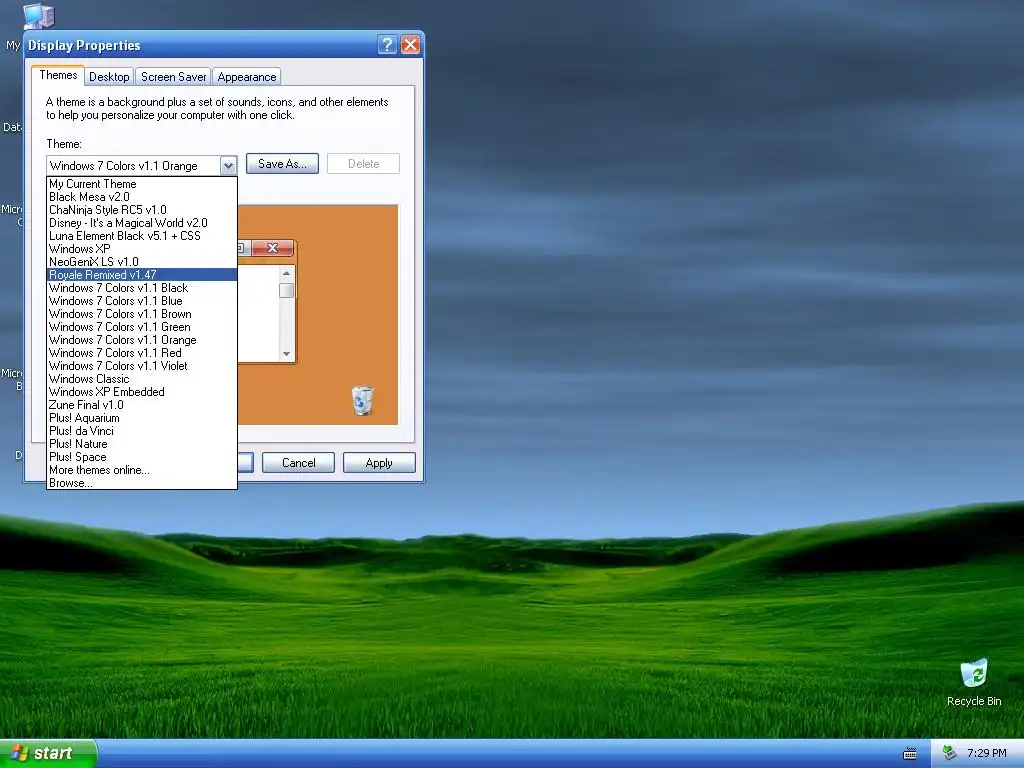This screenshot has width=1024, height=768.
Task: Select Windows 7 Colors v1.1 Blue
Action: pyautogui.click(x=142, y=301)
